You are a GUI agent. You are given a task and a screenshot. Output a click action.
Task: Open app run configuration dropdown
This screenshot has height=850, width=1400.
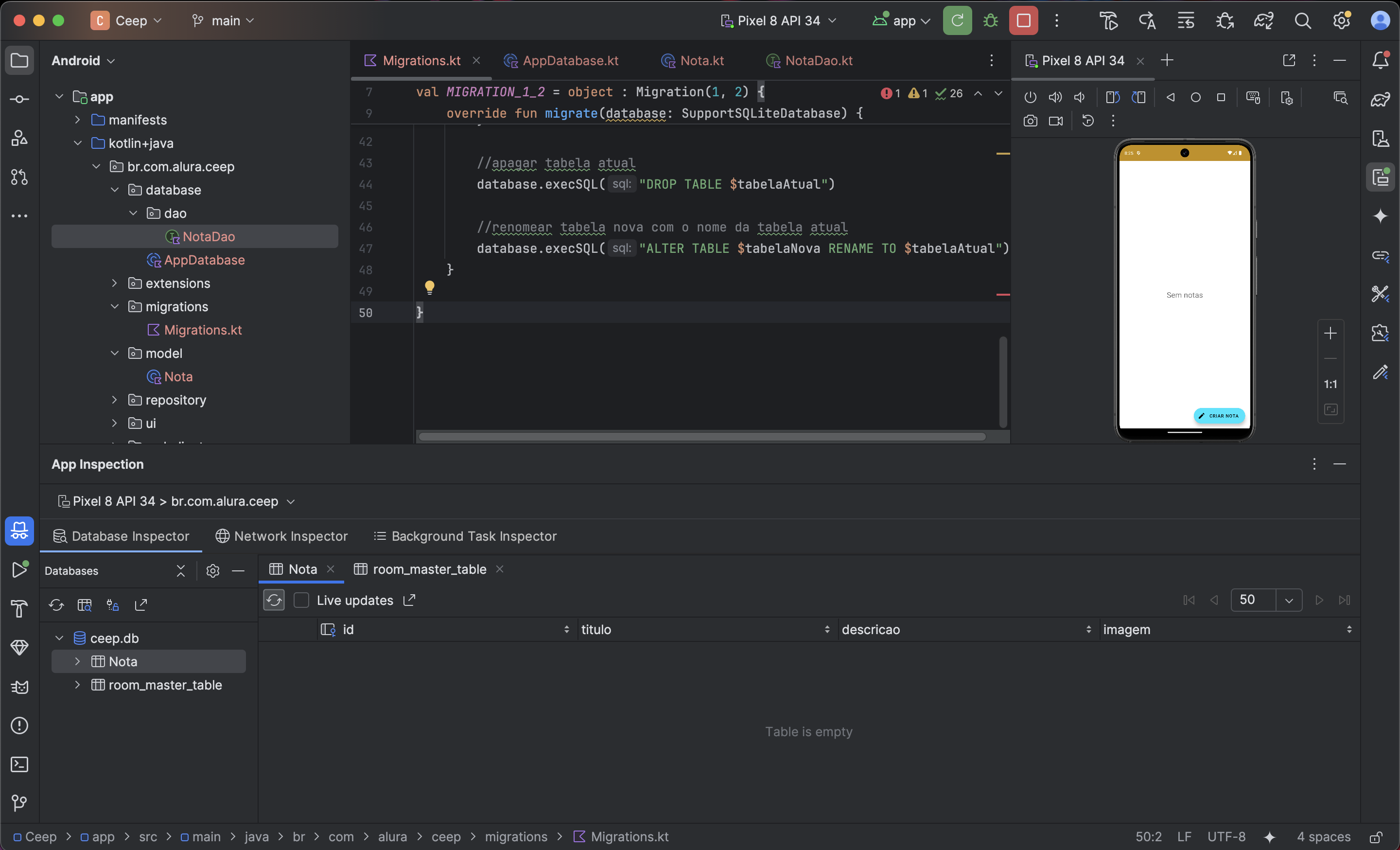[902, 21]
